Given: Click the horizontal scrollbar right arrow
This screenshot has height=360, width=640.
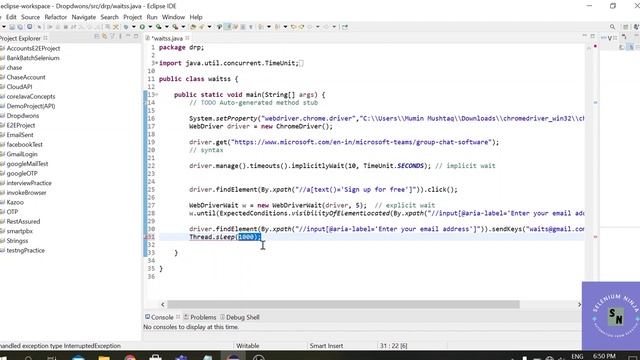Looking at the screenshot, I should click(579, 304).
